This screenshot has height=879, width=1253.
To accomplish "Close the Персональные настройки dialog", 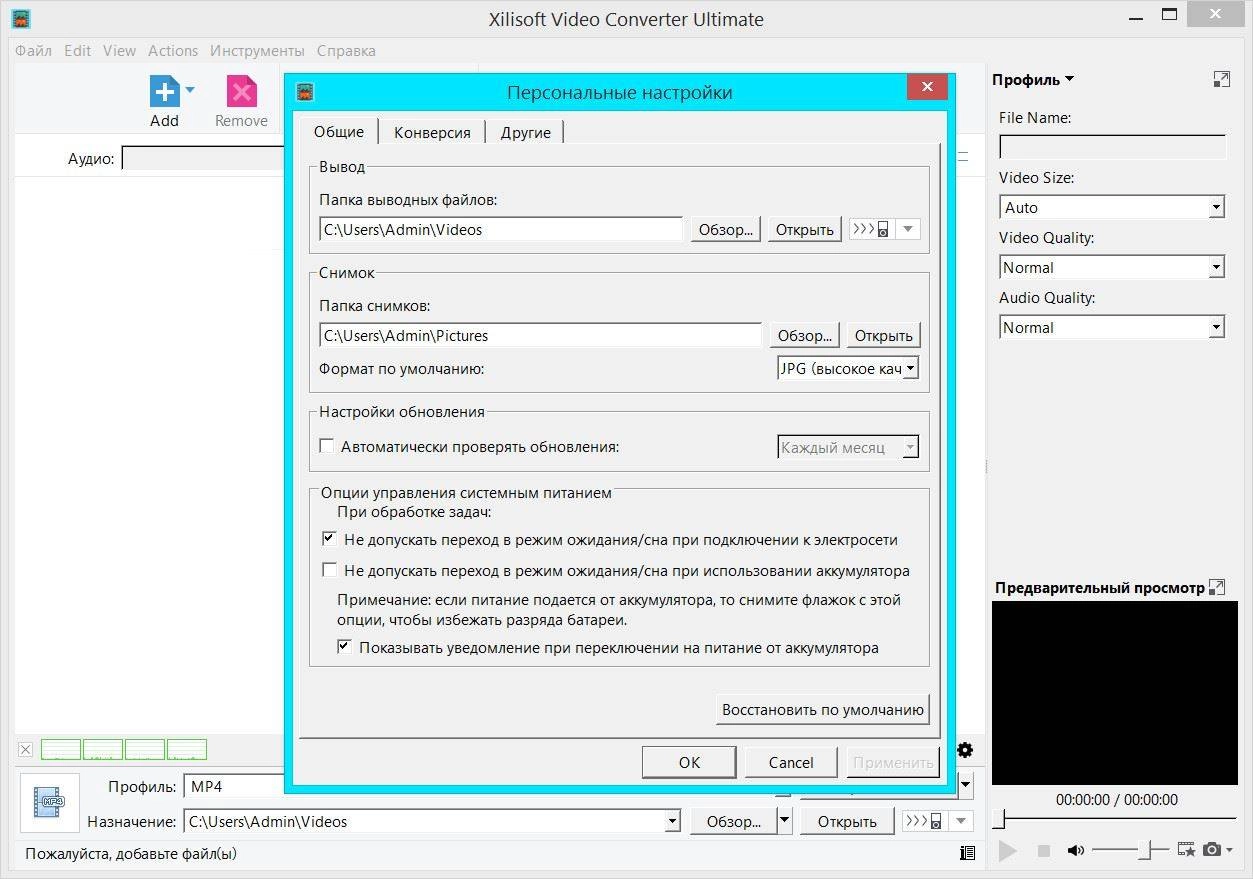I will 927,88.
